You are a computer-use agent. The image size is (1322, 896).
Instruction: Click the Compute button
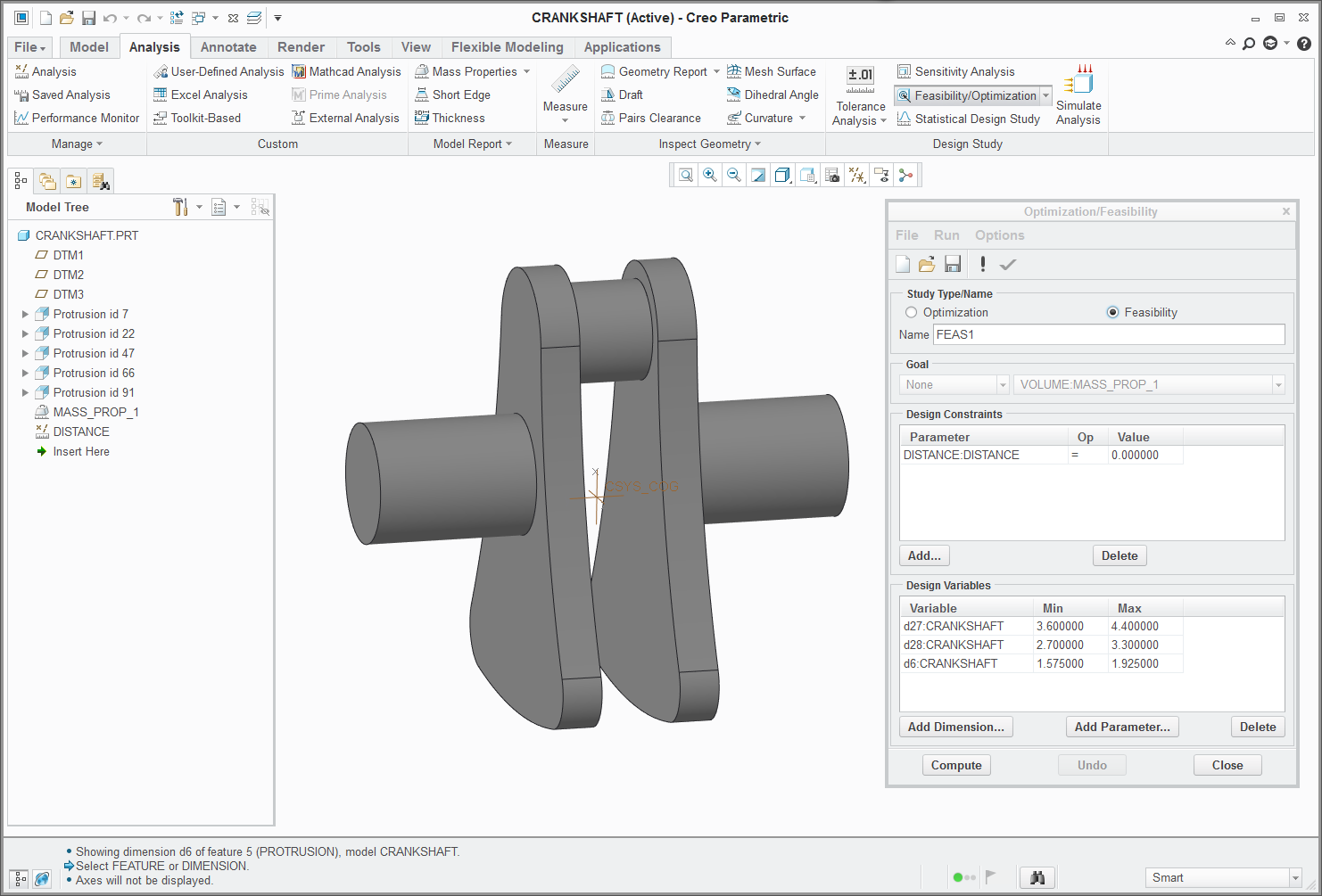click(956, 765)
